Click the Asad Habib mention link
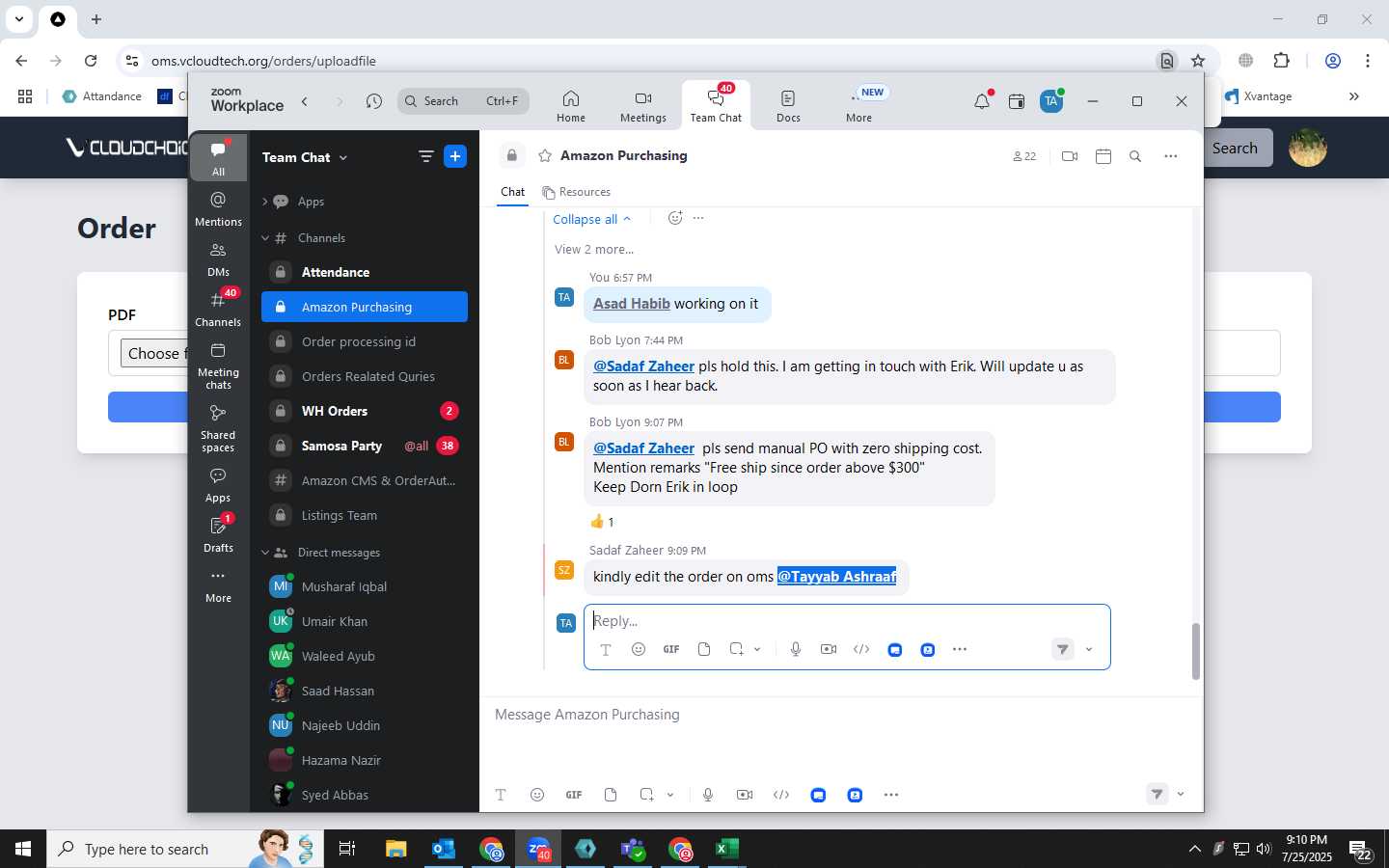The width and height of the screenshot is (1389, 868). (x=632, y=304)
